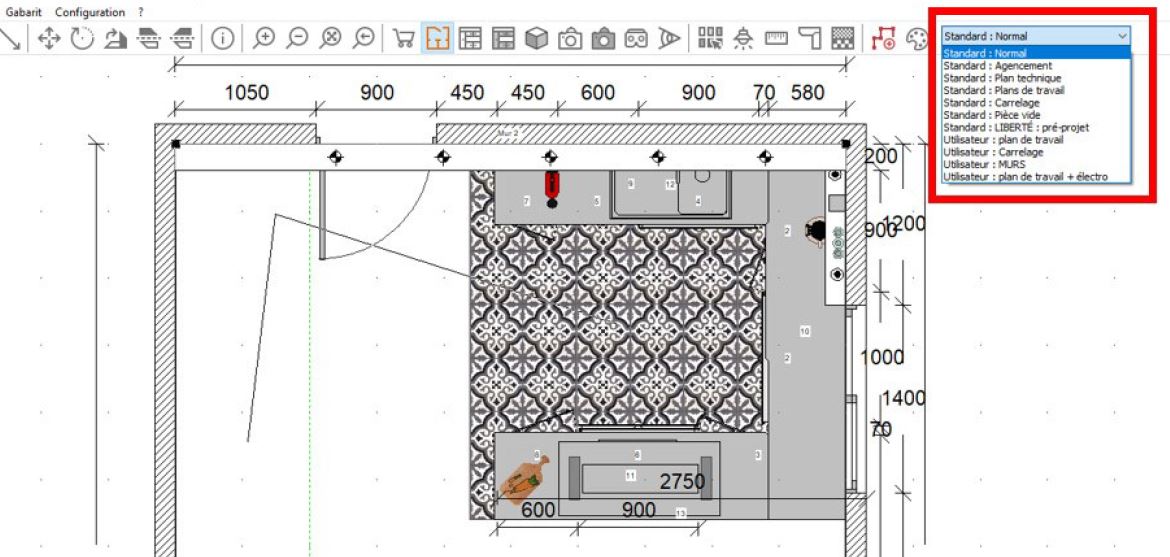1170x557 pixels.
Task: Click the VR headset view icon
Action: coord(636,39)
